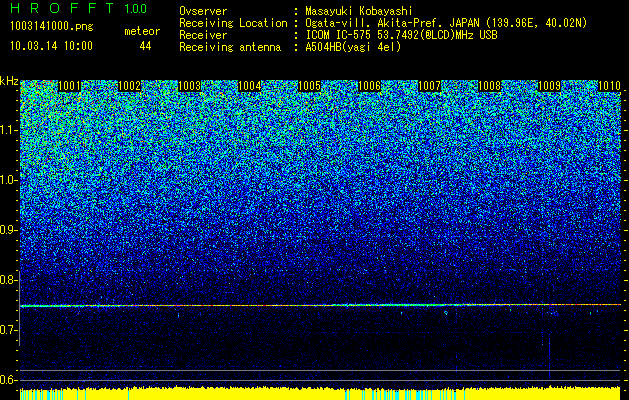The width and height of the screenshot is (629, 400).
Task: Click the yellow signal level bar graph
Action: (x=321, y=394)
